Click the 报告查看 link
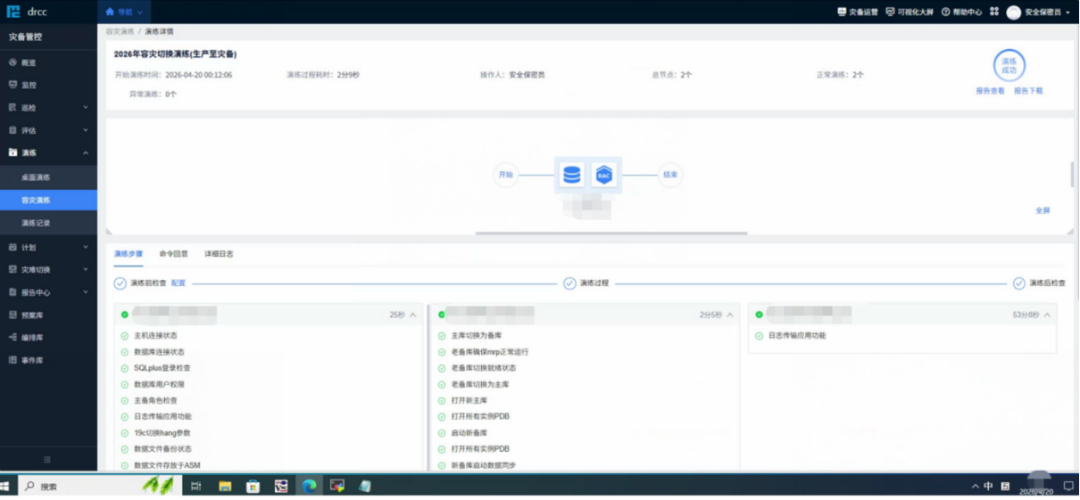1080x500 pixels. tap(990, 91)
